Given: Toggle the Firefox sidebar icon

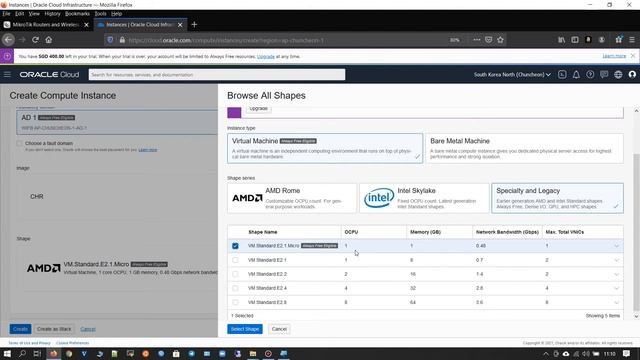Looking at the screenshot, I should click(x=575, y=40).
